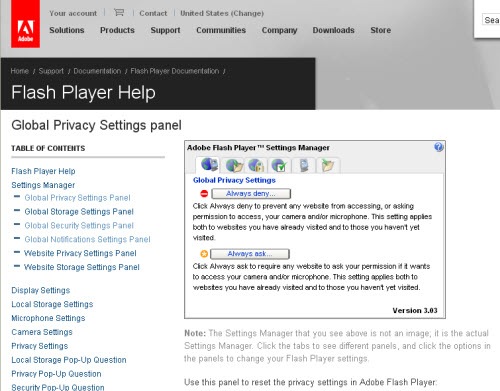Open the Downloads menu
The width and height of the screenshot is (500, 391).
tap(333, 30)
